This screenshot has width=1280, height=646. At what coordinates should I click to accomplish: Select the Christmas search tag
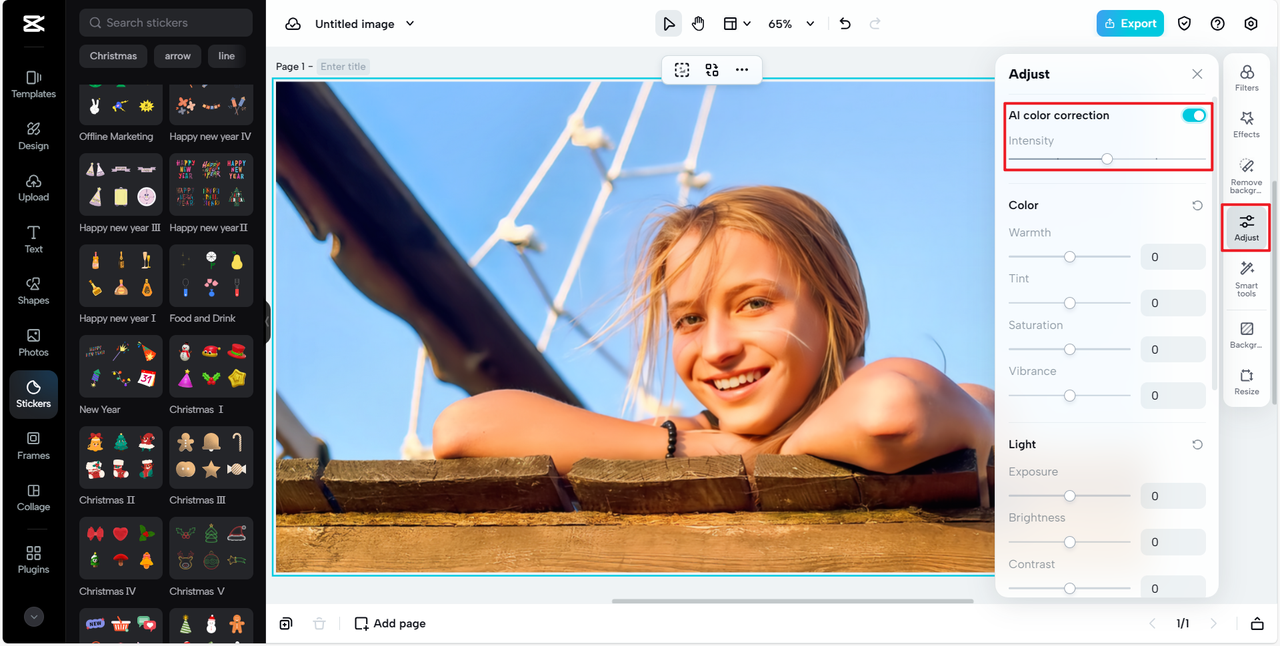click(x=113, y=56)
